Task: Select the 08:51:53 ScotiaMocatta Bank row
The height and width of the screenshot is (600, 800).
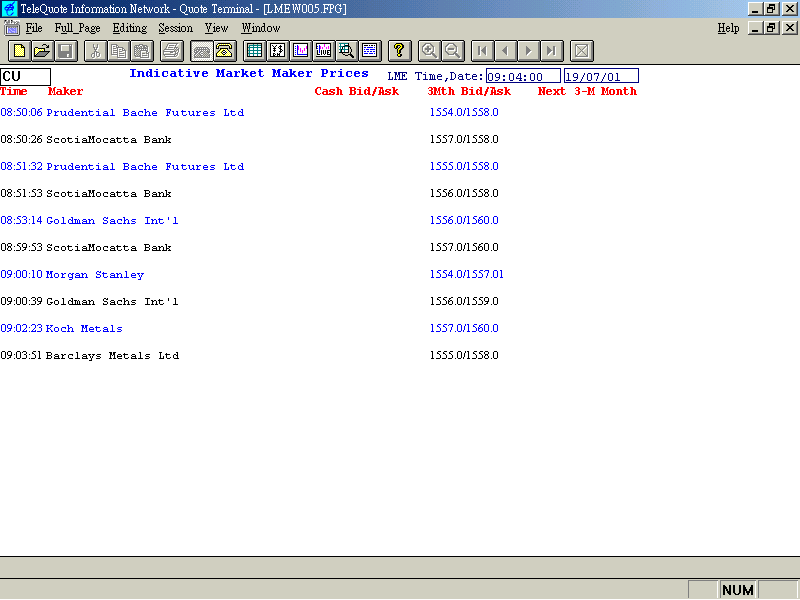Action: (x=249, y=193)
